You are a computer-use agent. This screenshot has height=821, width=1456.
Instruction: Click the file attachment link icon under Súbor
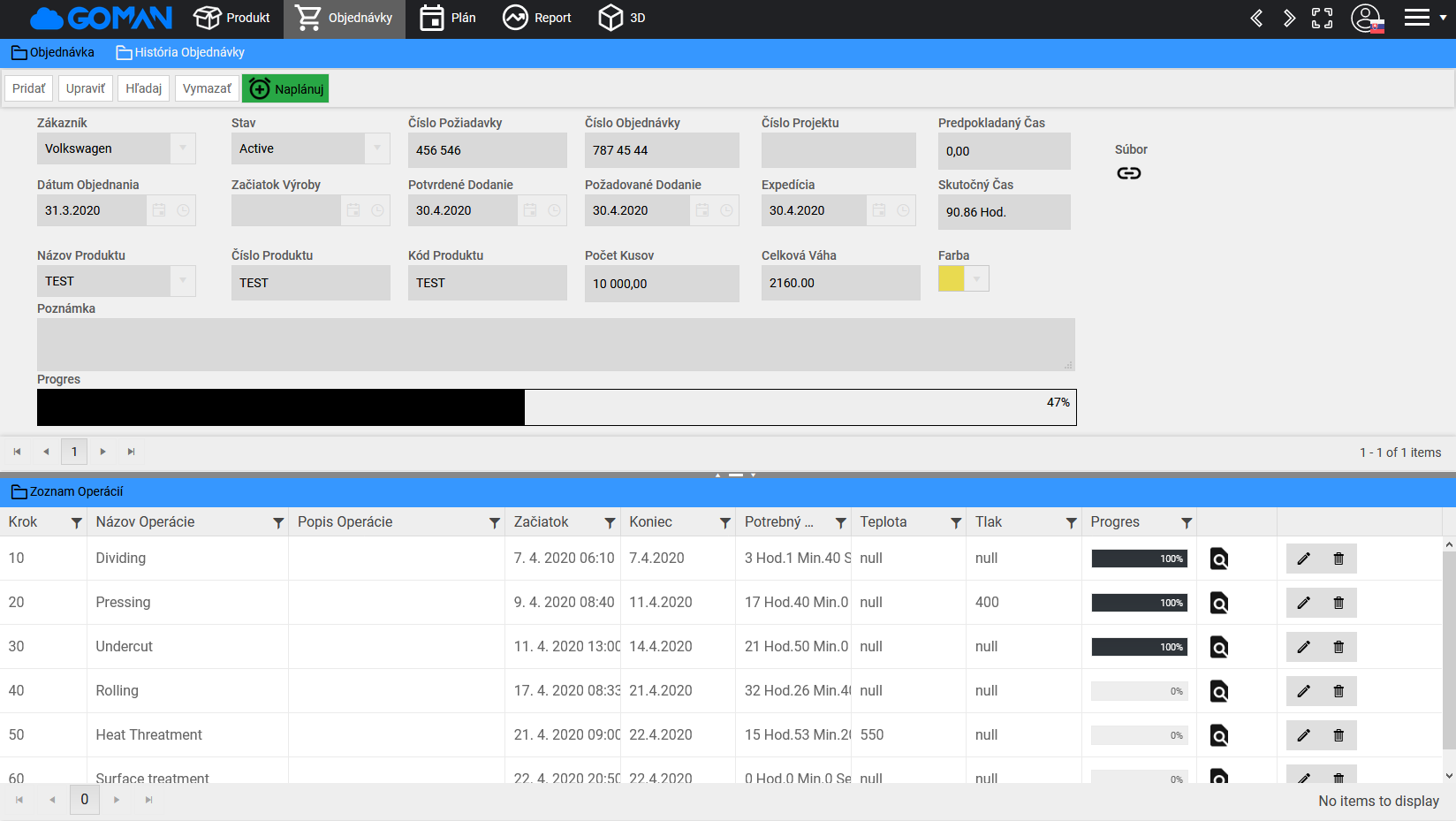click(1128, 173)
